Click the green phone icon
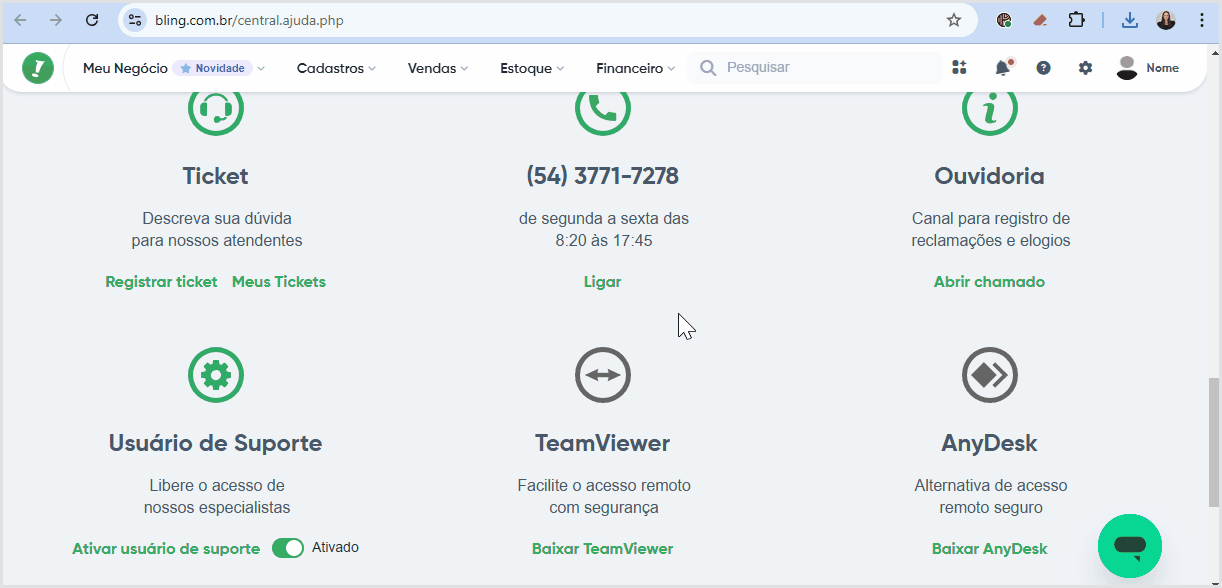This screenshot has width=1222, height=588. coord(603,108)
